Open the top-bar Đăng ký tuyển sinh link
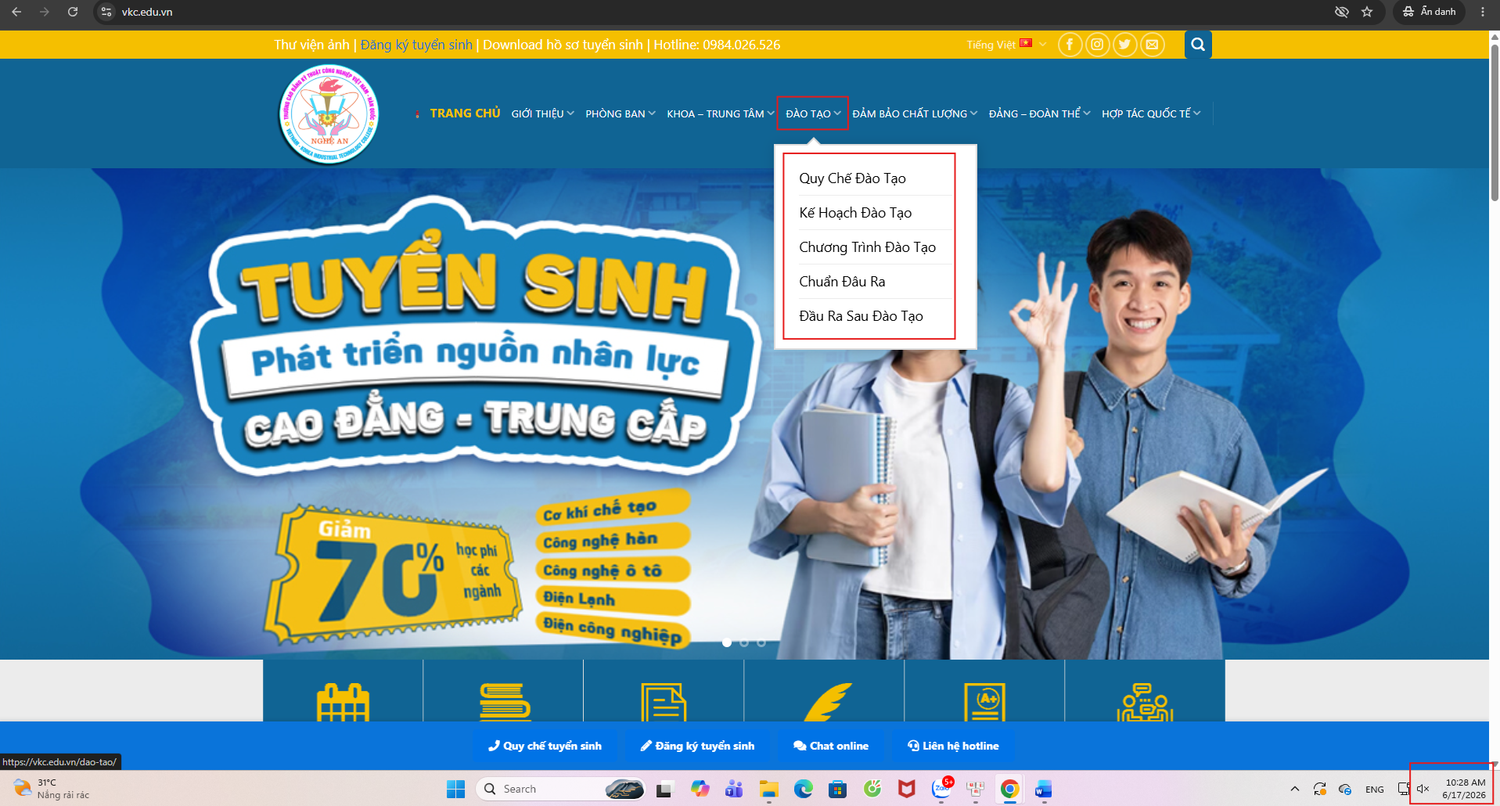The width and height of the screenshot is (1500, 806). (418, 45)
